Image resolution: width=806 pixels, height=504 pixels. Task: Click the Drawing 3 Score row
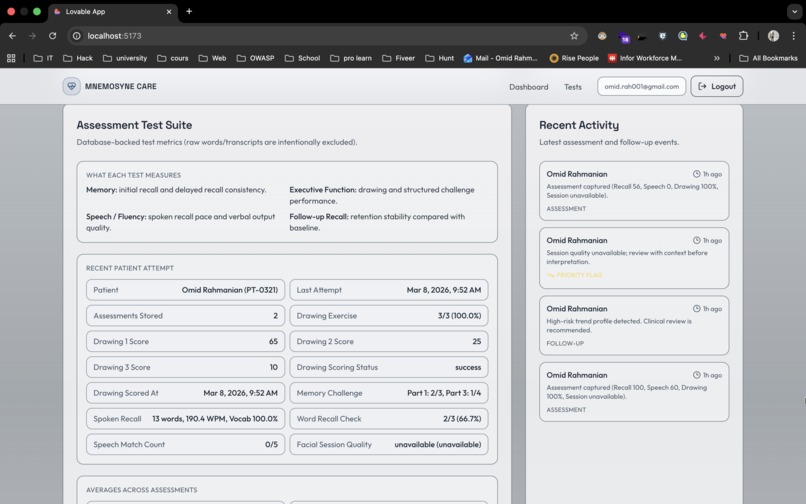point(186,367)
